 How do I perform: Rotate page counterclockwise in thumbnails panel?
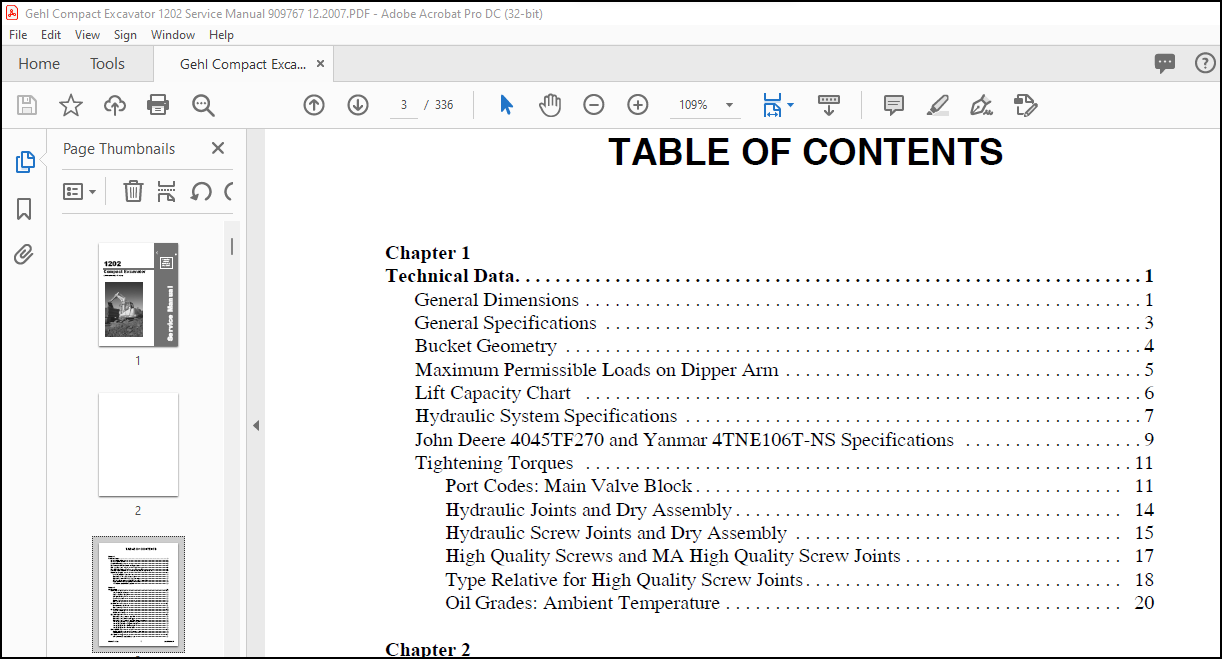201,191
